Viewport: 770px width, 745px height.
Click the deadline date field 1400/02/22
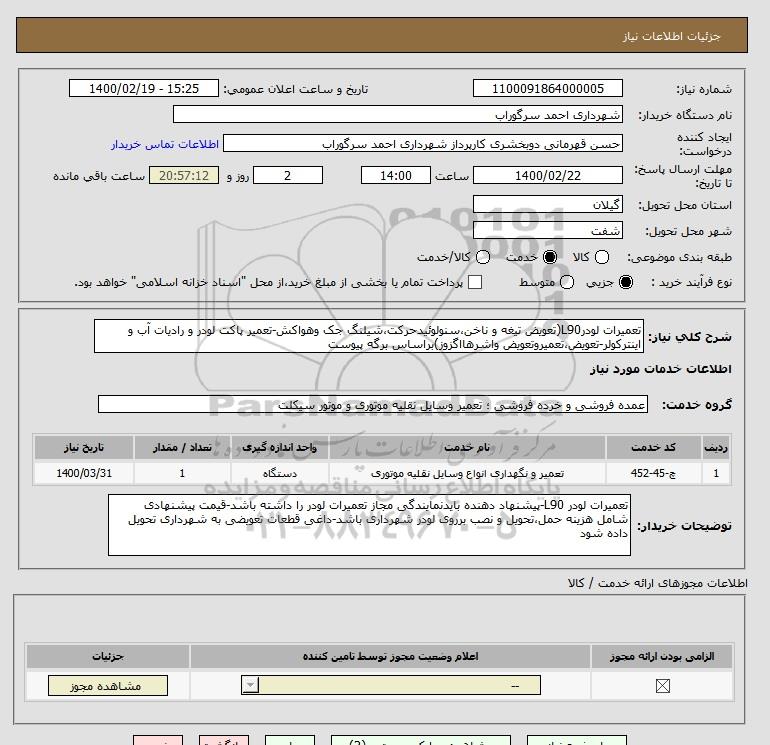click(548, 175)
